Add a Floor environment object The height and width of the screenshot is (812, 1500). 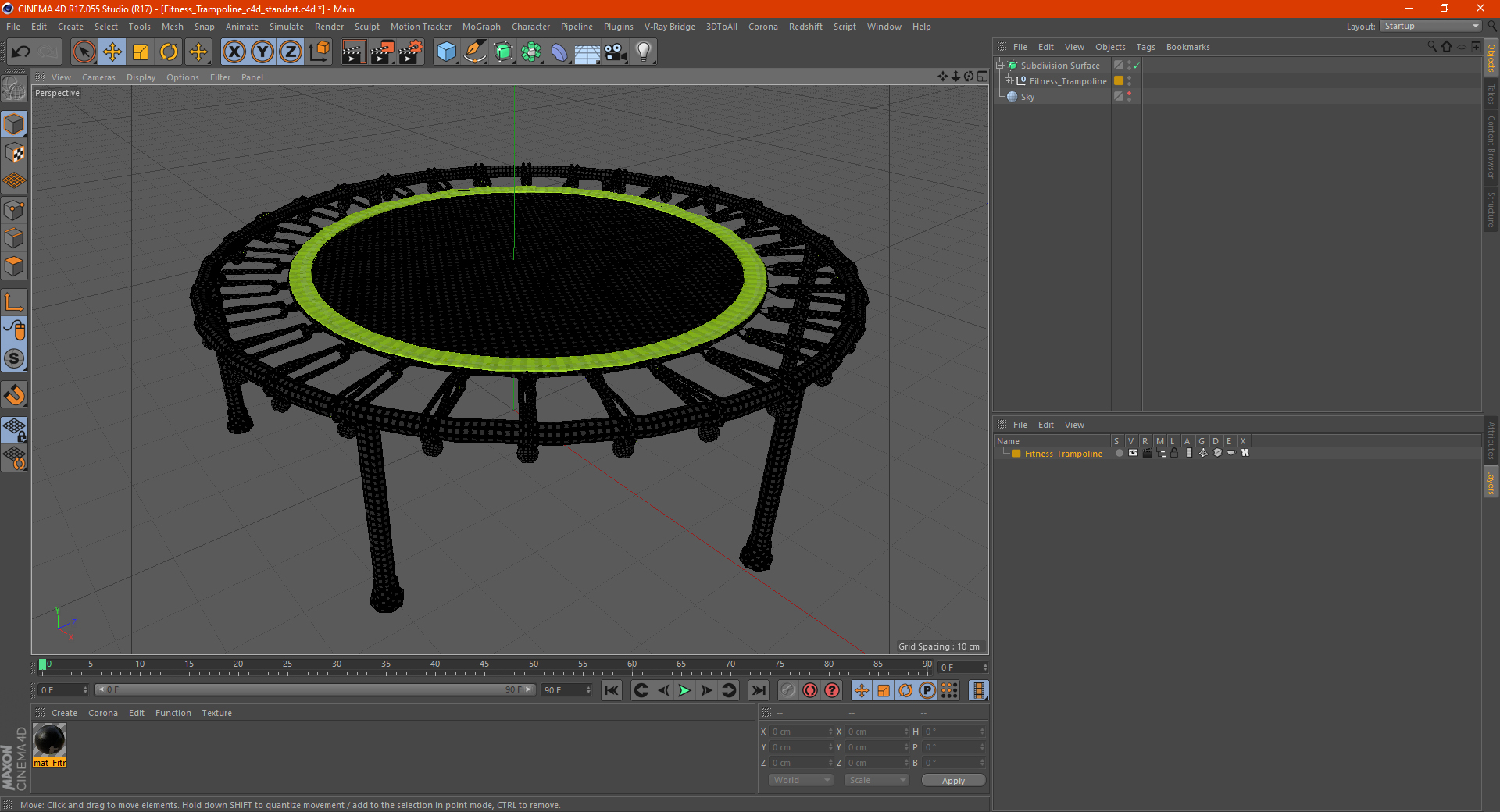(x=587, y=52)
